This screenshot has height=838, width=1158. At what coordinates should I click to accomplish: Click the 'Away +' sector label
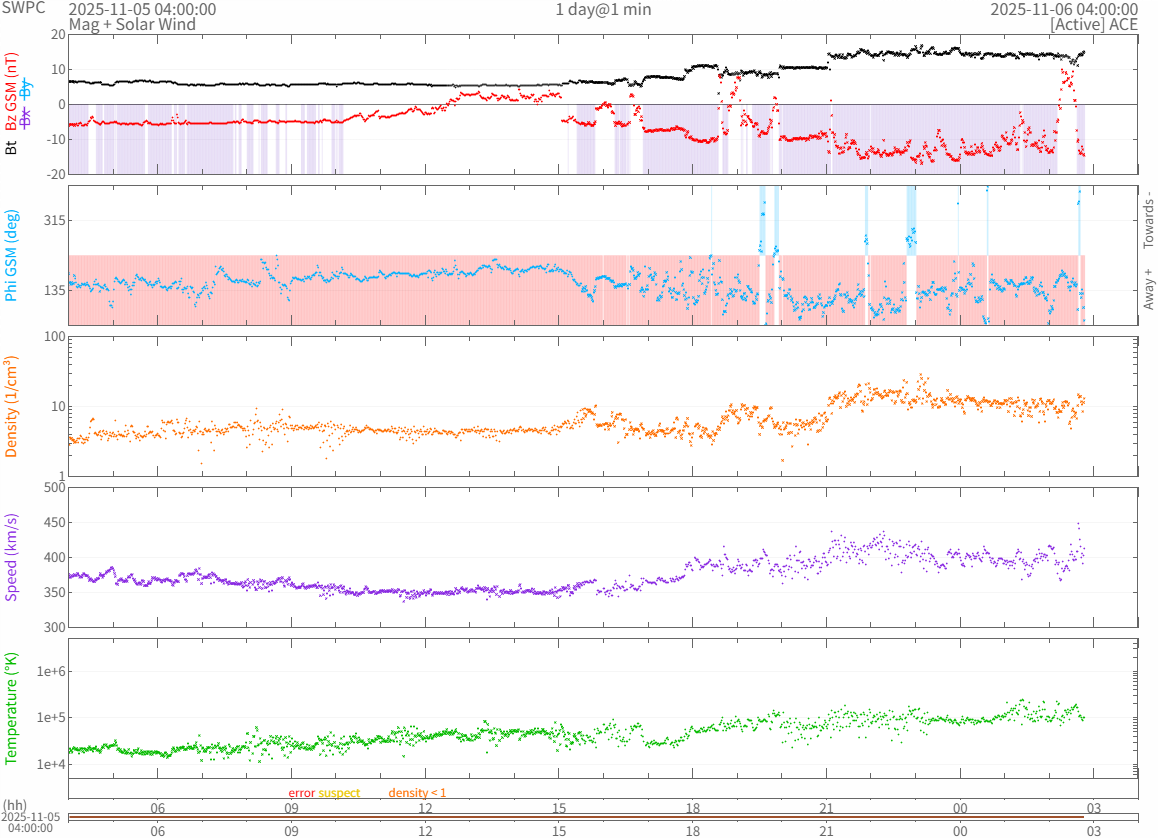[x=1149, y=288]
